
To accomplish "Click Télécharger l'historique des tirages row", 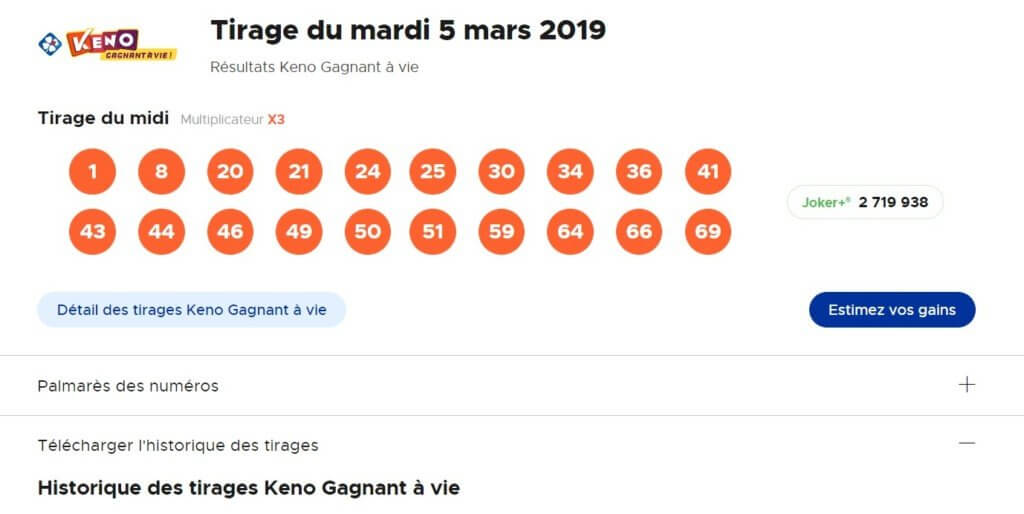I will 512,445.
